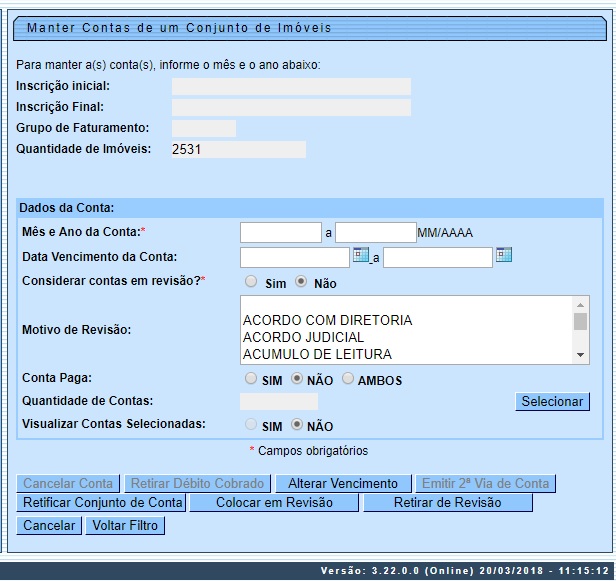Viewport: 616px width, 581px height.
Task: Click the Versão 3.22.0.0 status text
Action: coord(465,571)
